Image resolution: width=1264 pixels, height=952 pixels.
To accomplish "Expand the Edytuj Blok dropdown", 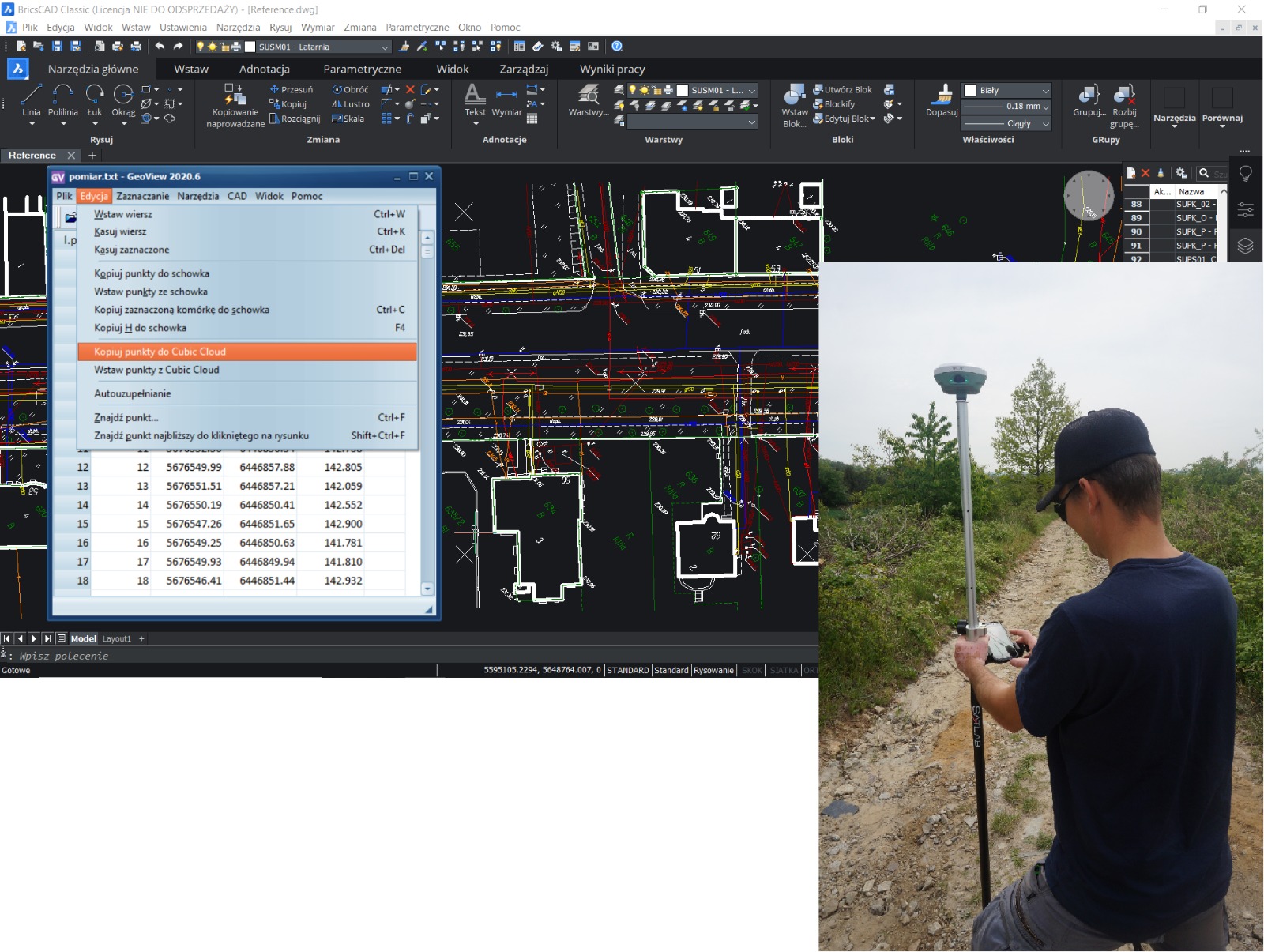I will pyautogui.click(x=872, y=119).
